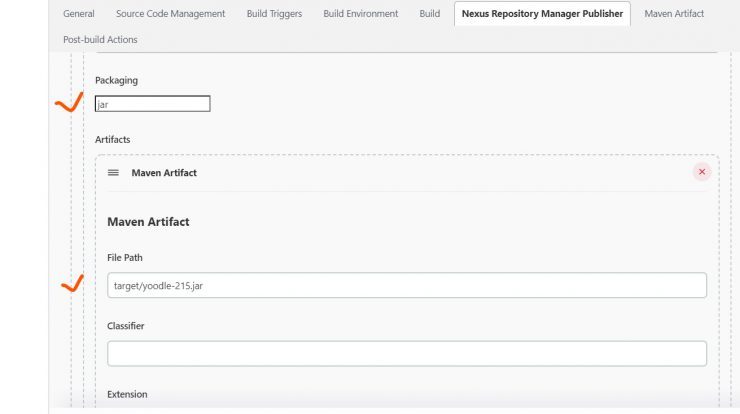Image resolution: width=740 pixels, height=414 pixels.
Task: Remove the Maven Artifact with red X
Action: [x=702, y=172]
